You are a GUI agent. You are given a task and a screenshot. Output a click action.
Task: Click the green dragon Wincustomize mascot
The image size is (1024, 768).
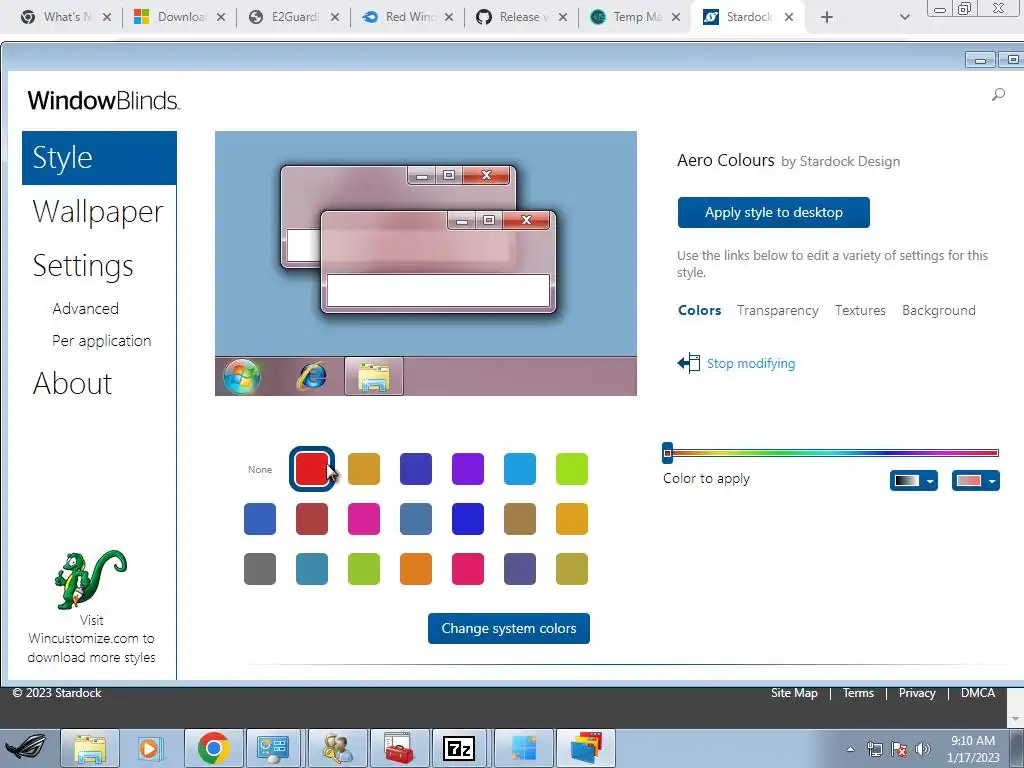pyautogui.click(x=90, y=579)
